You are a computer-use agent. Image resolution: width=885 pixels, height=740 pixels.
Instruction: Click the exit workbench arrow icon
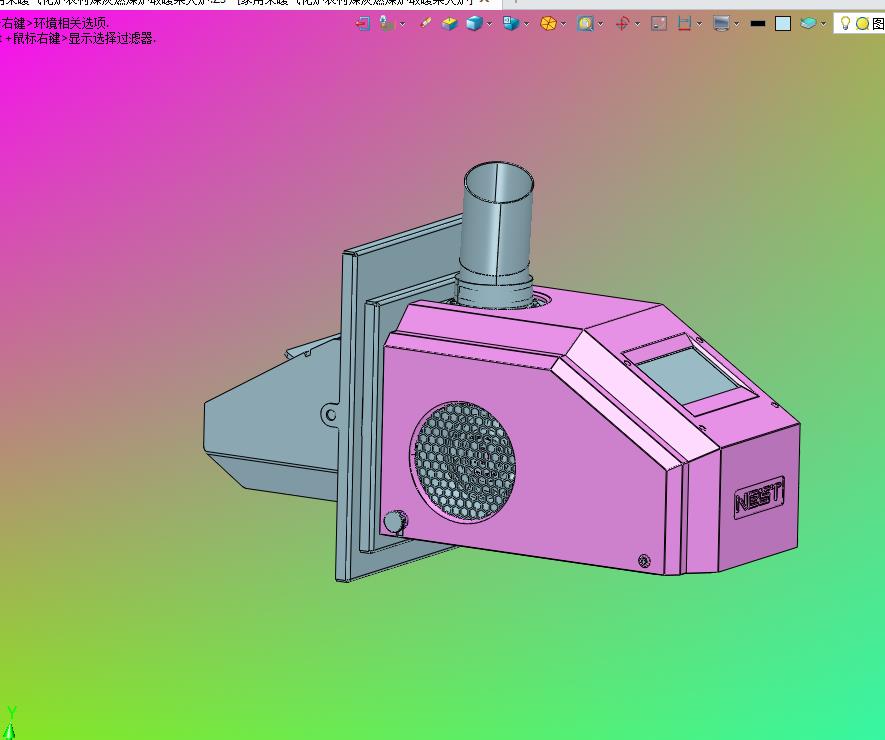point(362,24)
